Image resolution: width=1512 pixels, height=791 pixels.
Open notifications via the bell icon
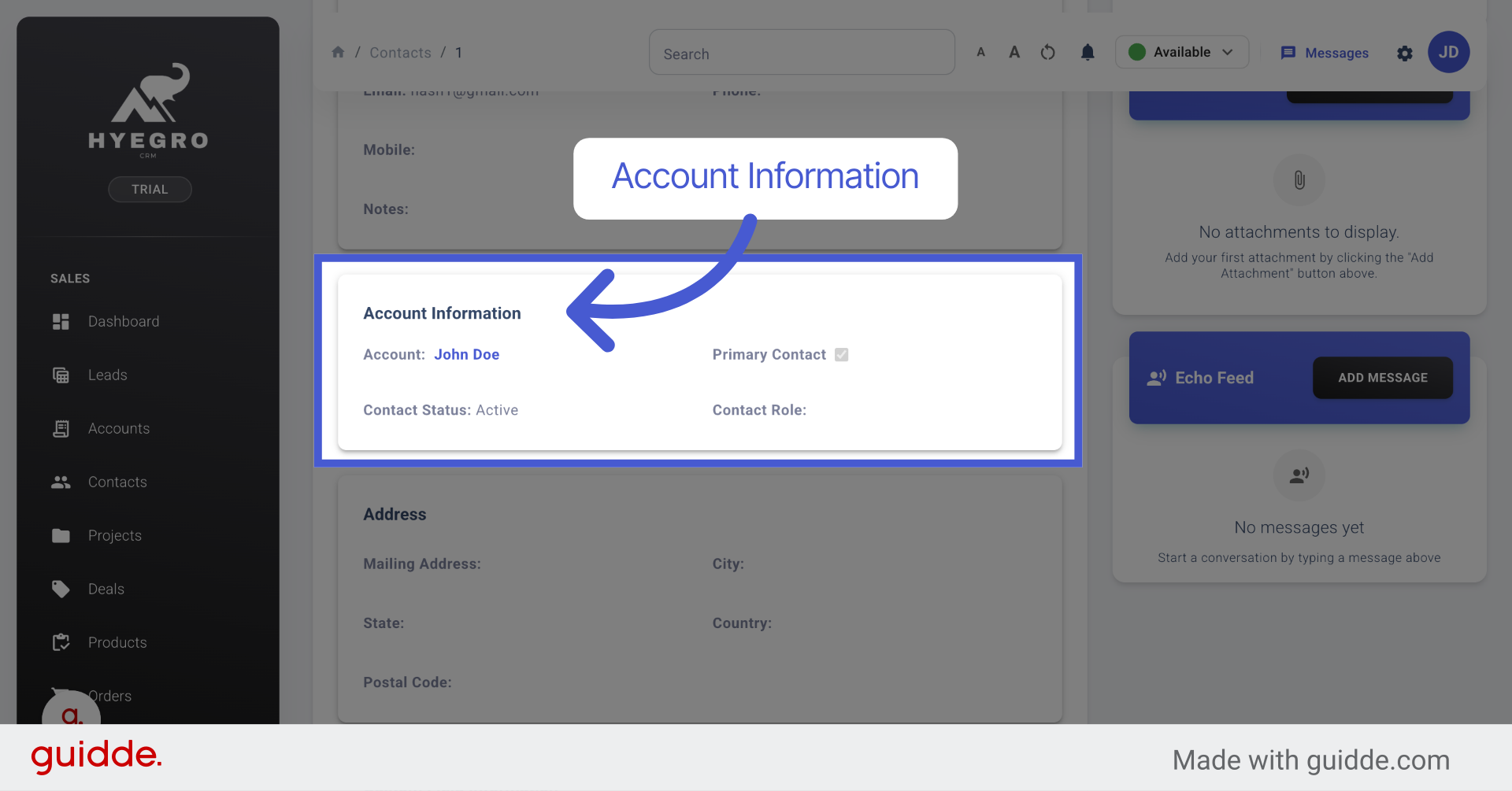[1088, 52]
